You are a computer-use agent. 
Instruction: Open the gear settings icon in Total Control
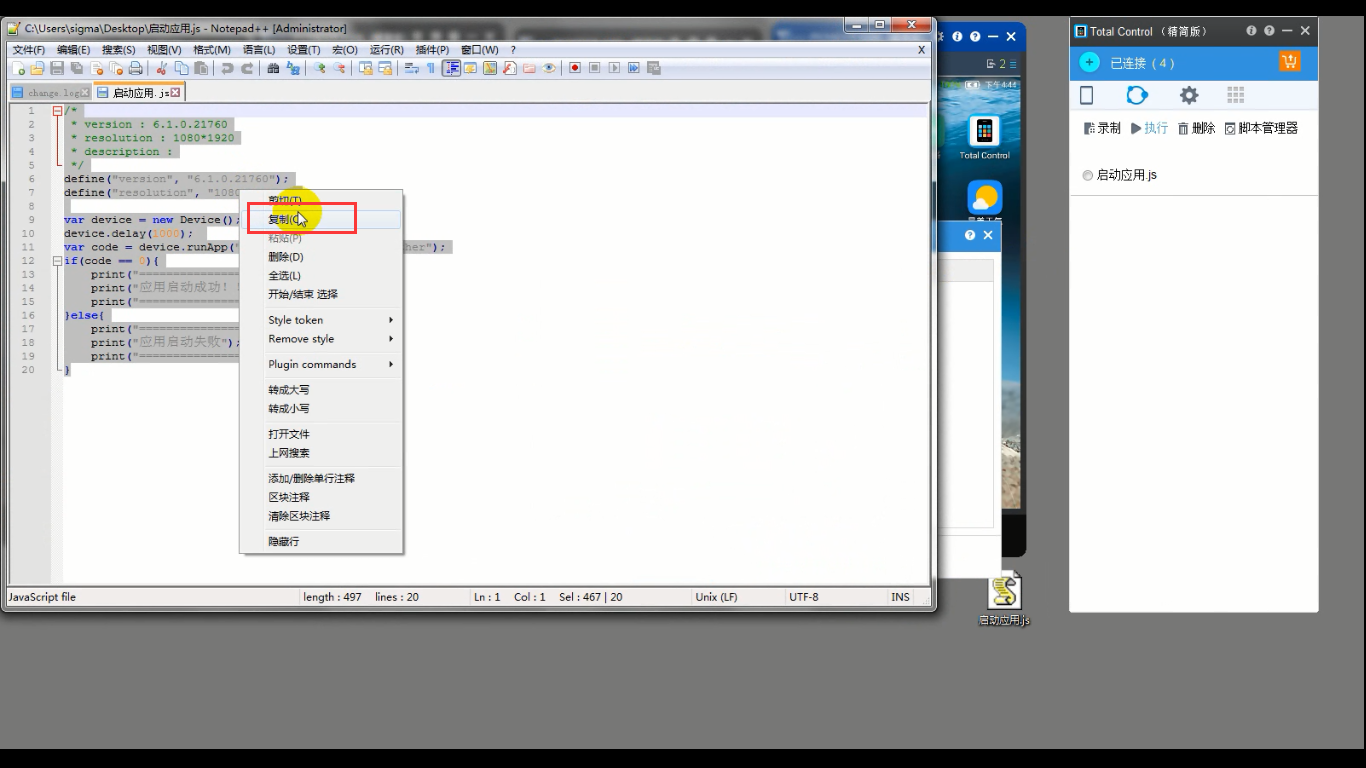point(1188,95)
